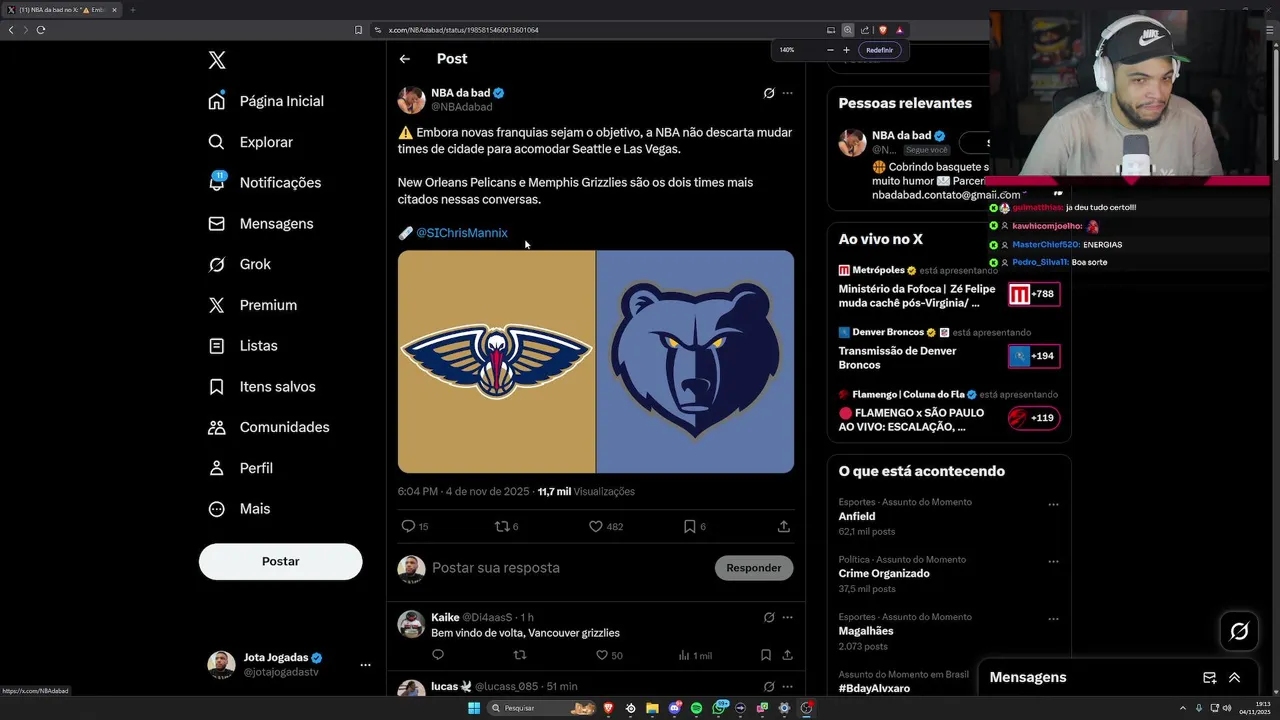Click browser address bar URL

(x=463, y=30)
